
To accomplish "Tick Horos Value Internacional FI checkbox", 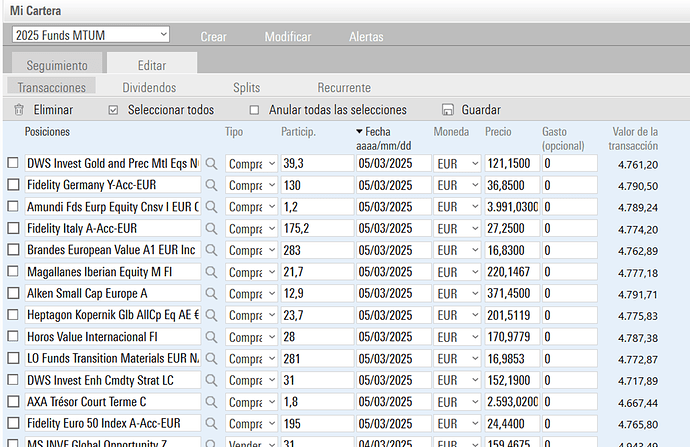I will coord(13,337).
